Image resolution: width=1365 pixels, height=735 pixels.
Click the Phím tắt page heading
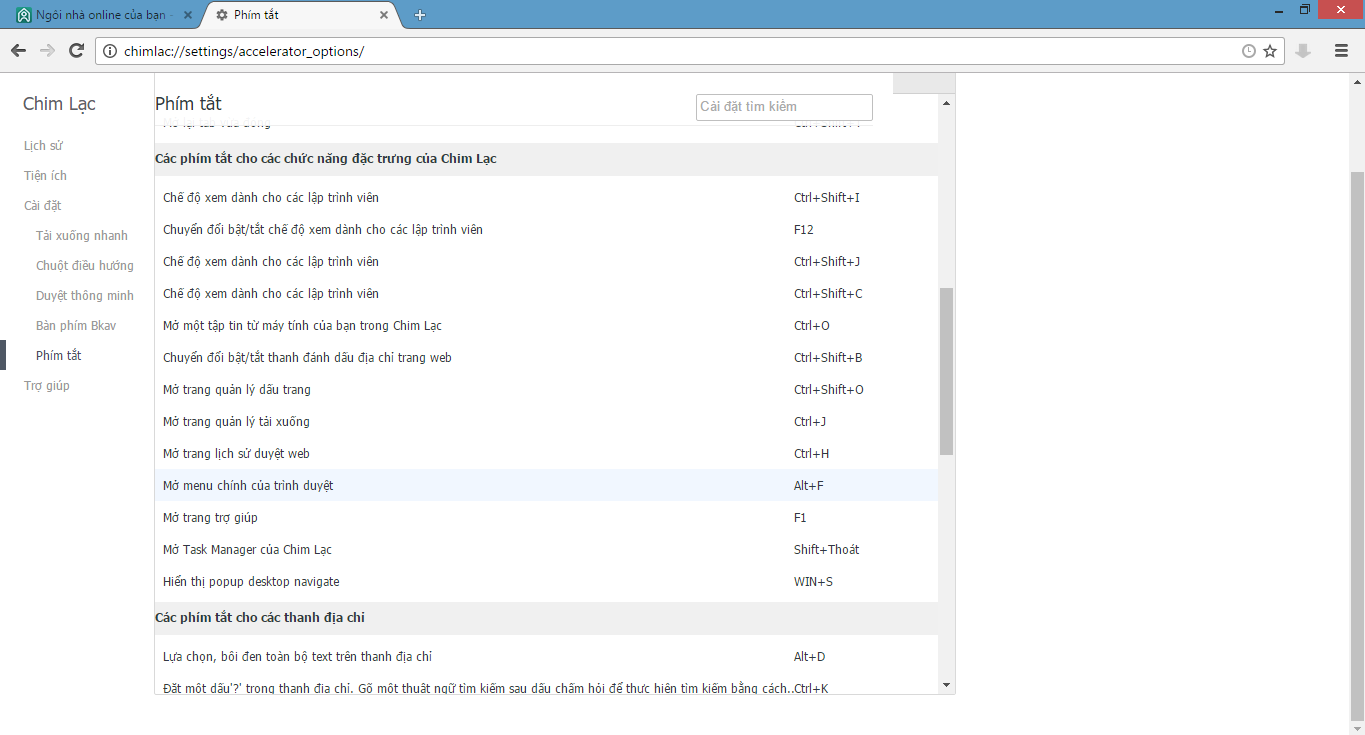click(188, 104)
